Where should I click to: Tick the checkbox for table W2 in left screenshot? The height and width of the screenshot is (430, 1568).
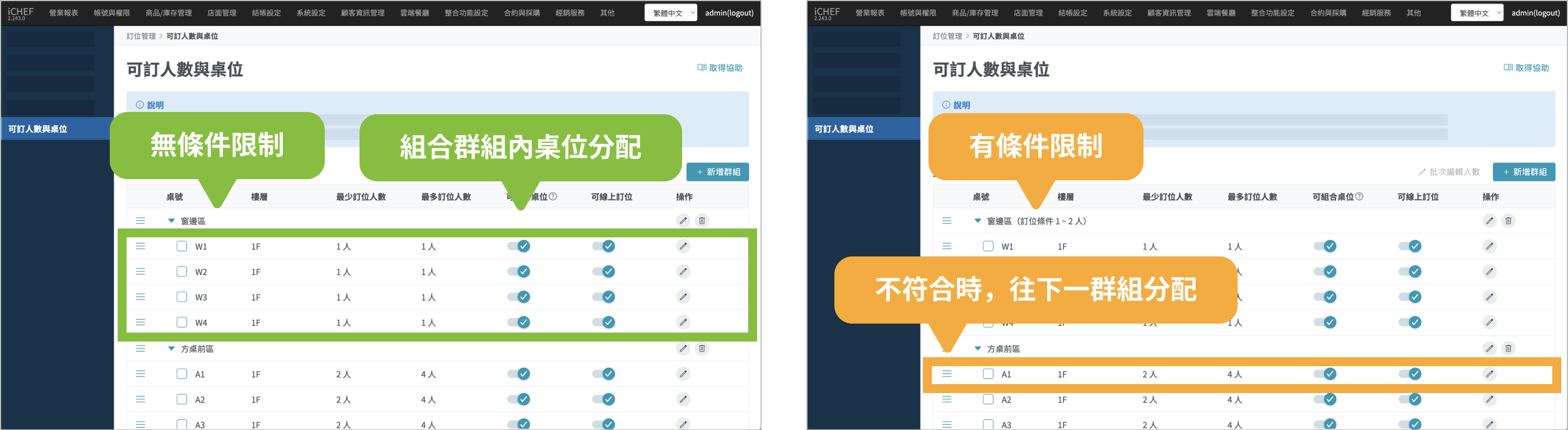(x=181, y=271)
